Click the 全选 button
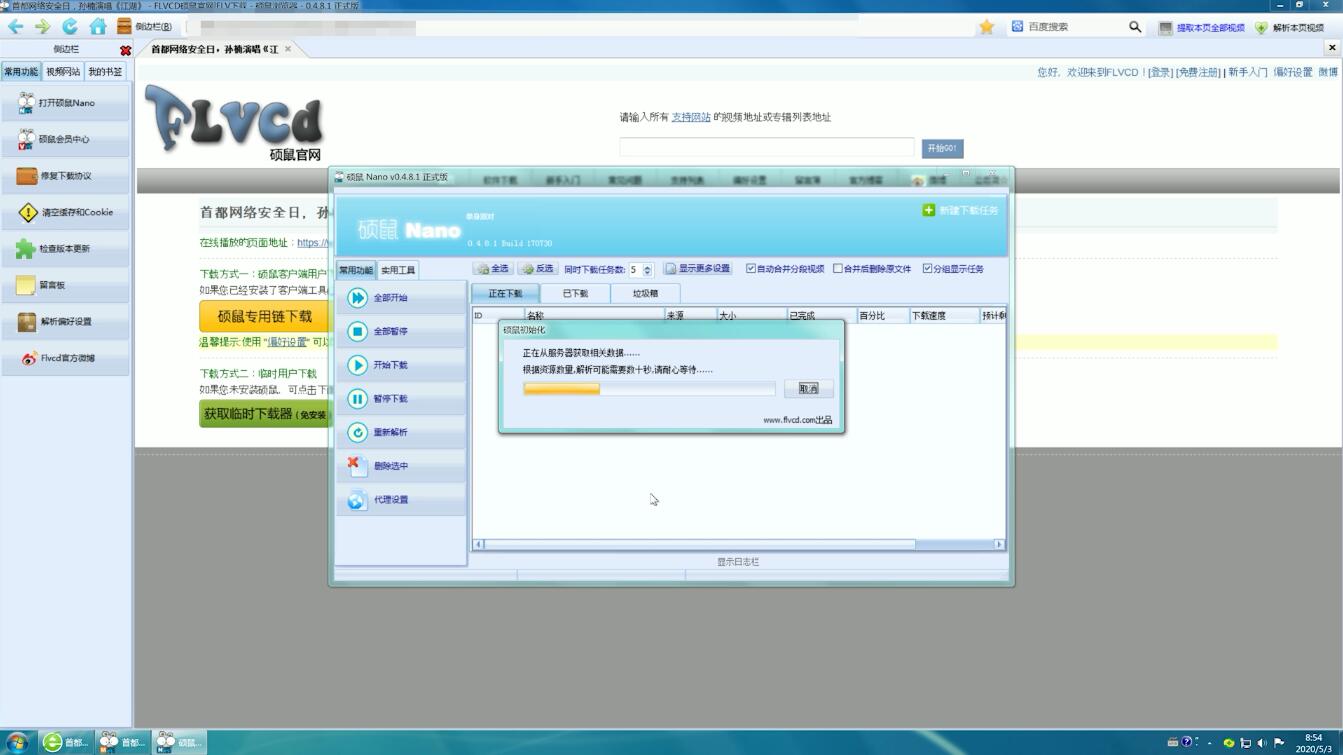Image resolution: width=1343 pixels, height=755 pixels. coord(493,269)
